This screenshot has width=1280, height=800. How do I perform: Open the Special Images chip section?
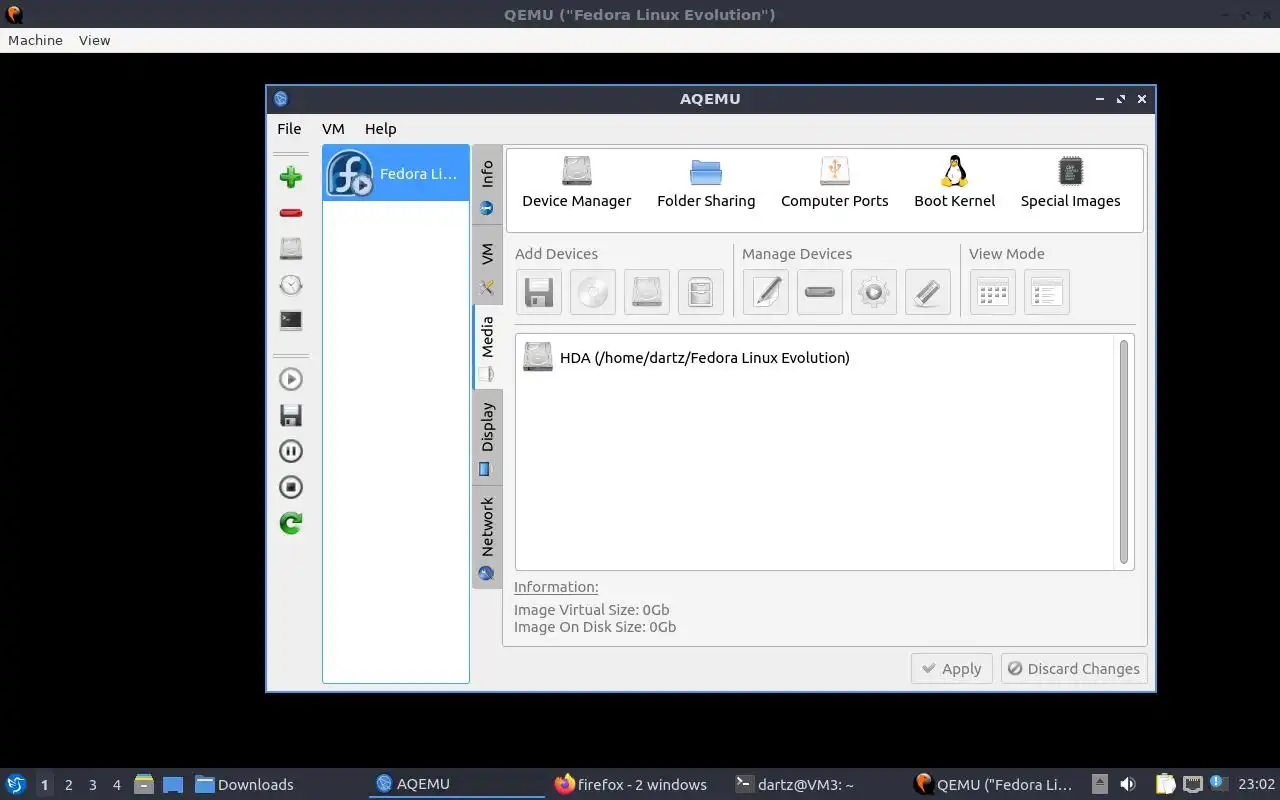coord(1070,182)
